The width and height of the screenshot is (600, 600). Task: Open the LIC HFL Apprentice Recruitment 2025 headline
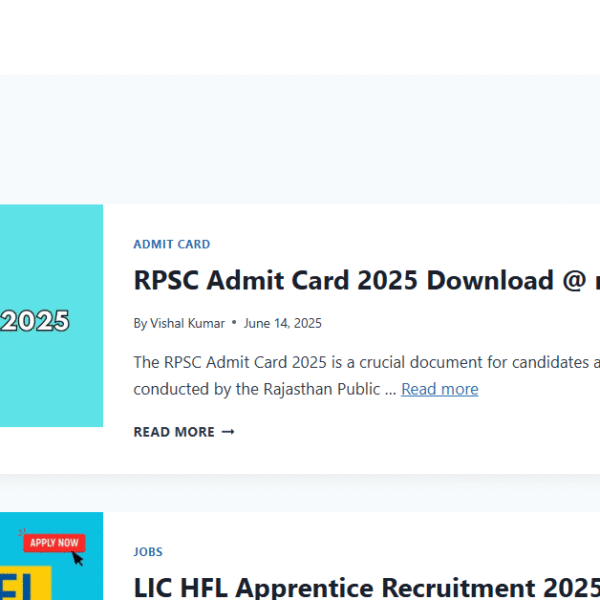(x=367, y=587)
